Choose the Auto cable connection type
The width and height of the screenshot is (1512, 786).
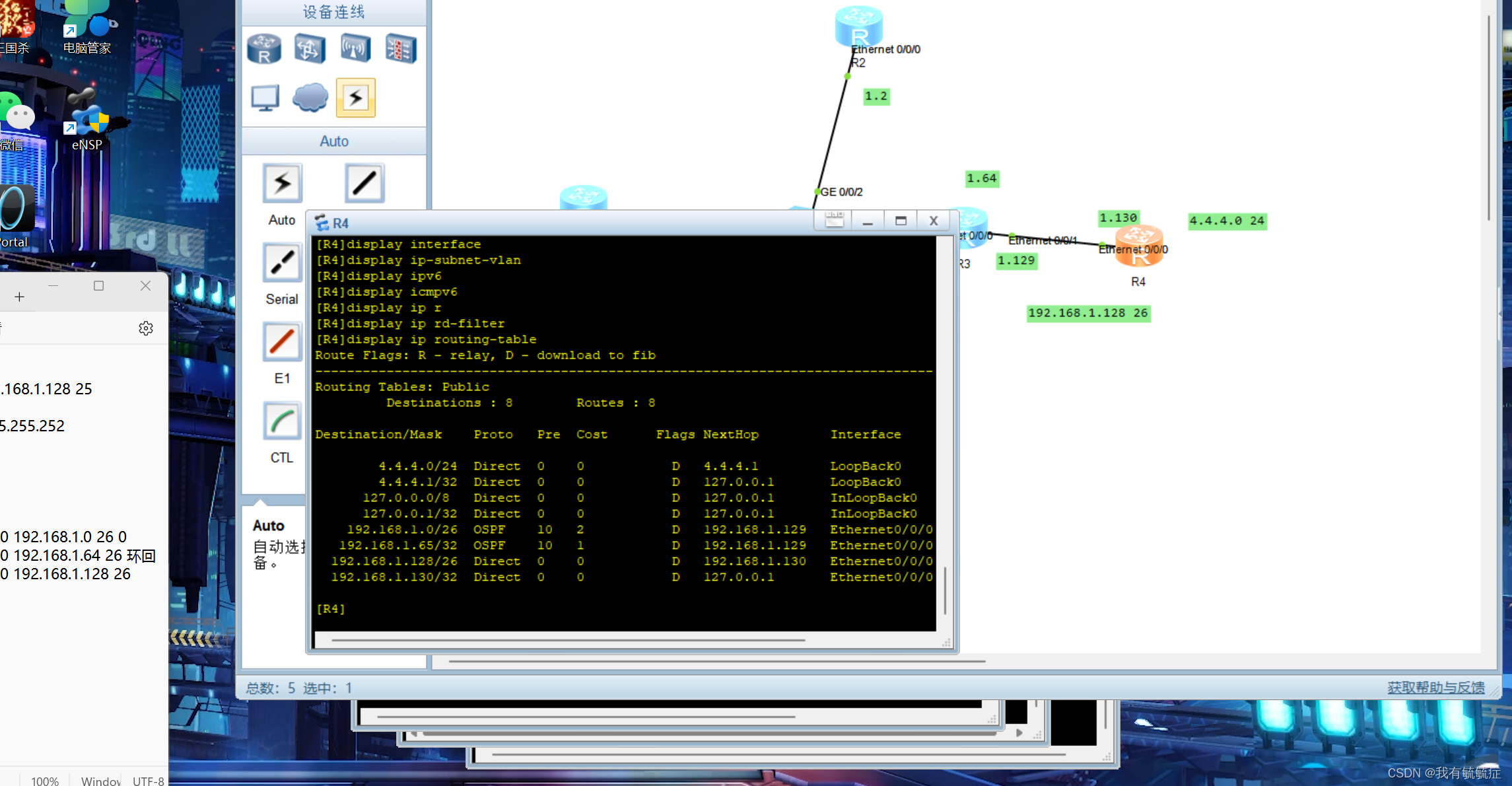[x=282, y=184]
